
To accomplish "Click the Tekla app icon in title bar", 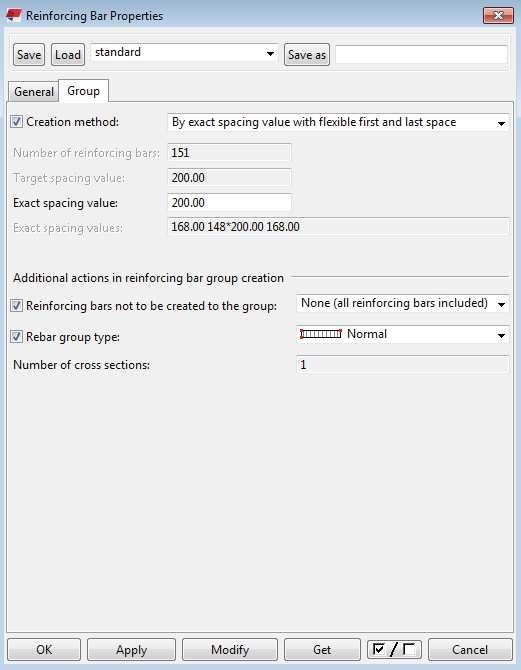I will click(14, 15).
